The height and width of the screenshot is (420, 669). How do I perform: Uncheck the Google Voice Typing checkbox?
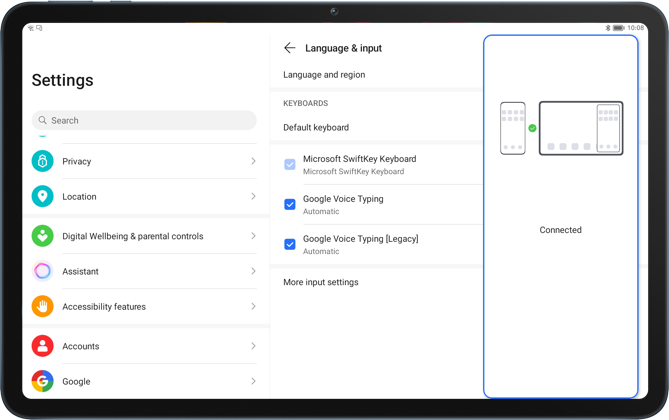pos(290,204)
